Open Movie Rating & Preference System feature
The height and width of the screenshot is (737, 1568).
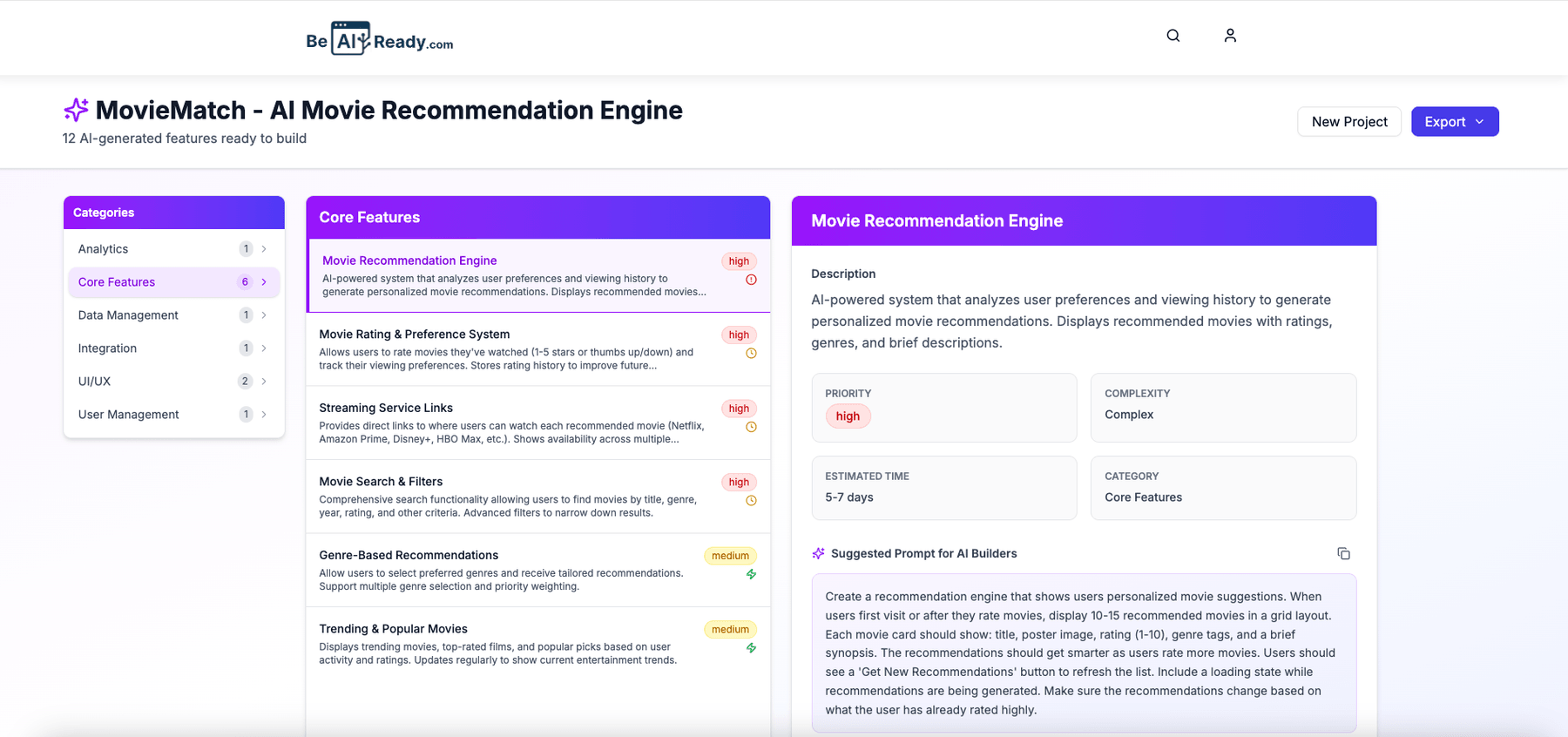(538, 349)
